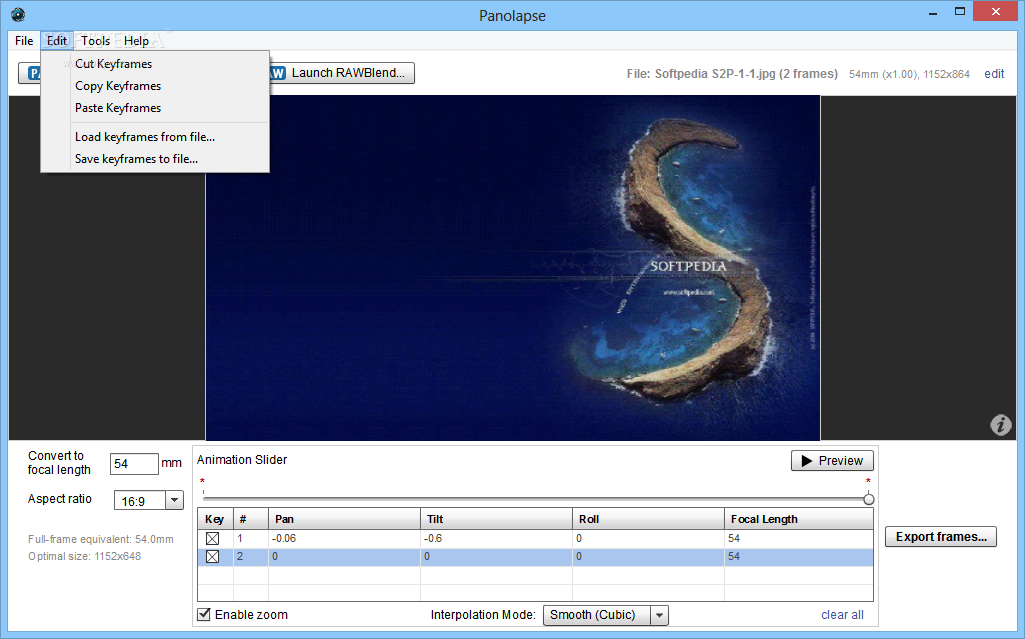Close the Panolapse window

tap(996, 12)
